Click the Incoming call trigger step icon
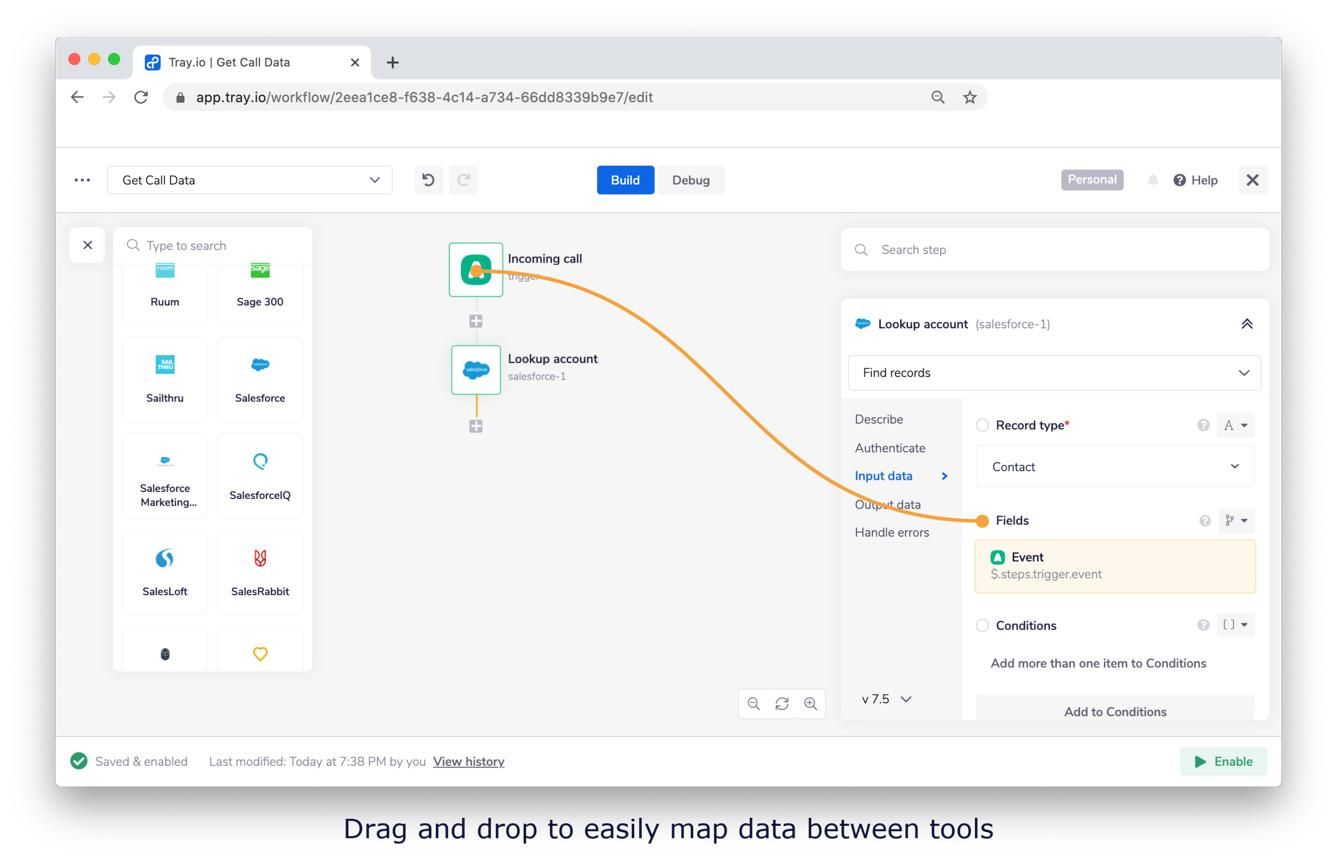This screenshot has height=860, width=1337. pos(476,270)
